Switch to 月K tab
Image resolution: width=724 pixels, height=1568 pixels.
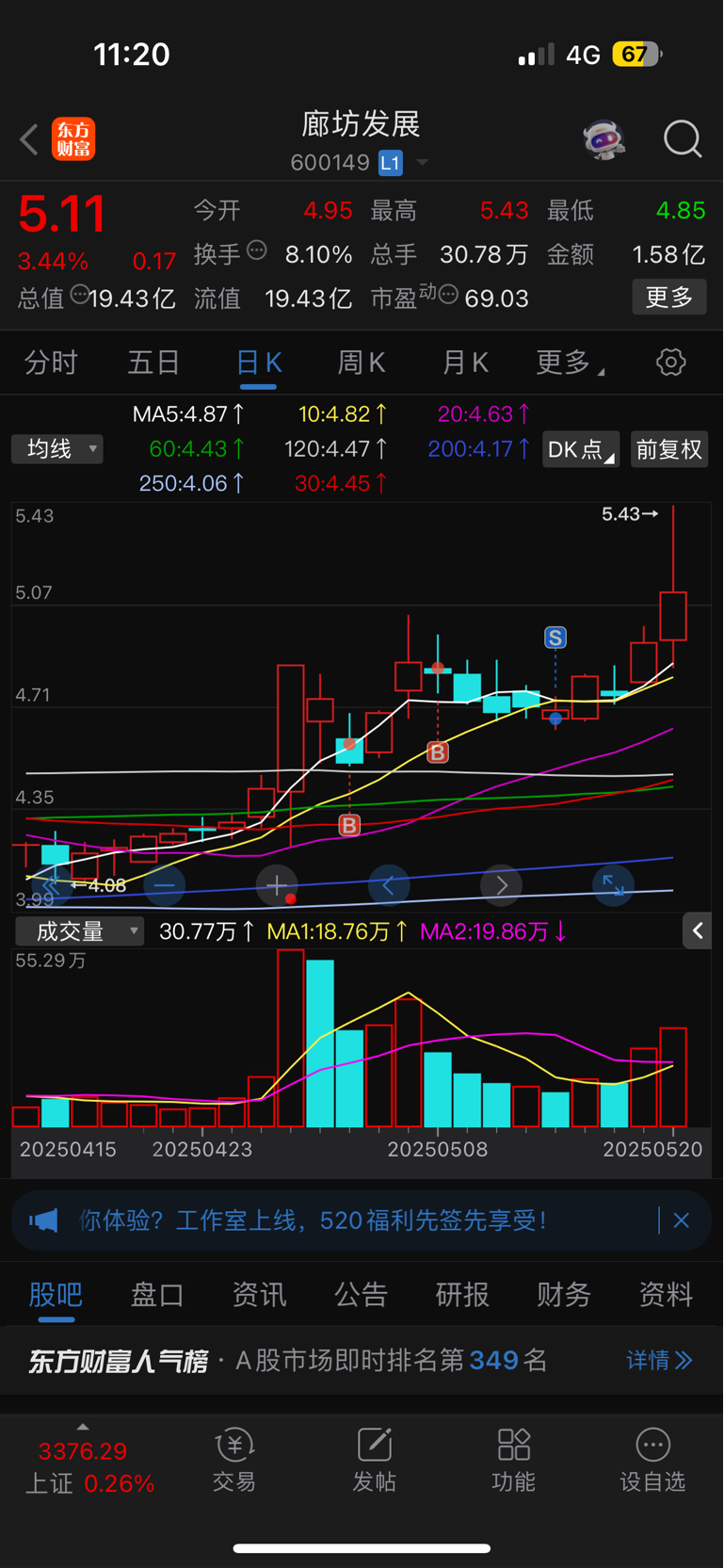[464, 363]
